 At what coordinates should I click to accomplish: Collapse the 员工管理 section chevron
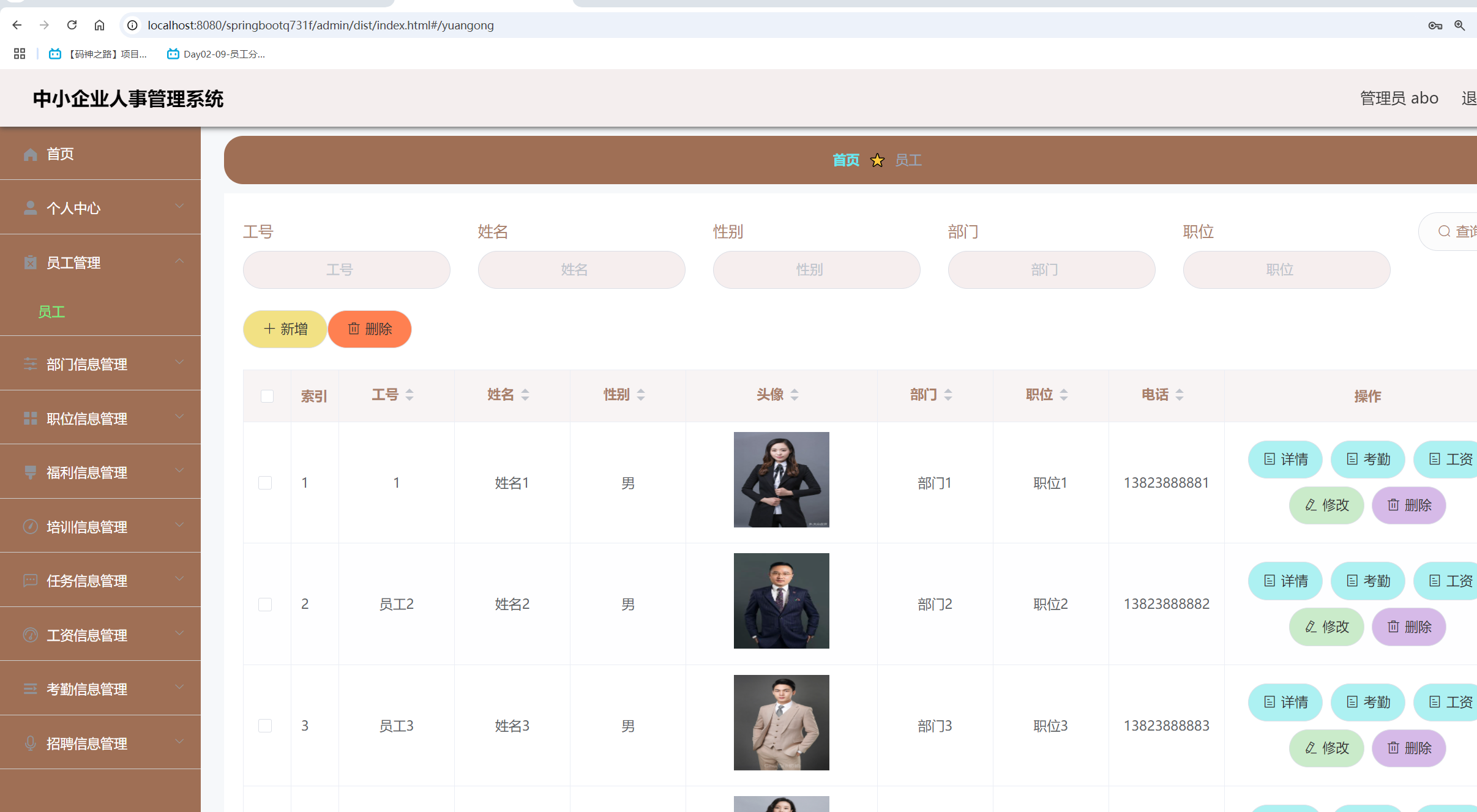pyautogui.click(x=179, y=261)
